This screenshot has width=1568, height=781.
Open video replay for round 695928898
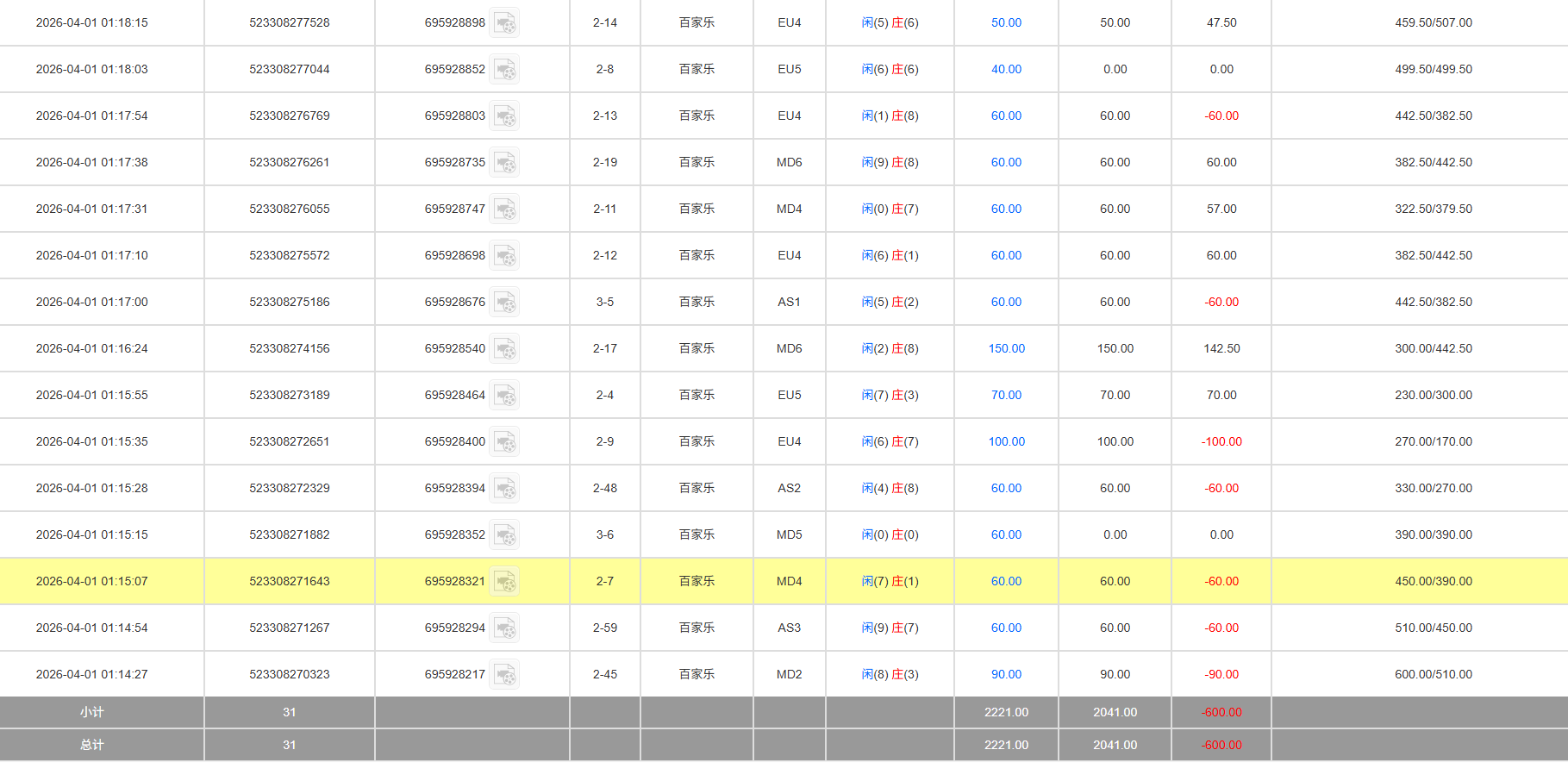(x=505, y=23)
